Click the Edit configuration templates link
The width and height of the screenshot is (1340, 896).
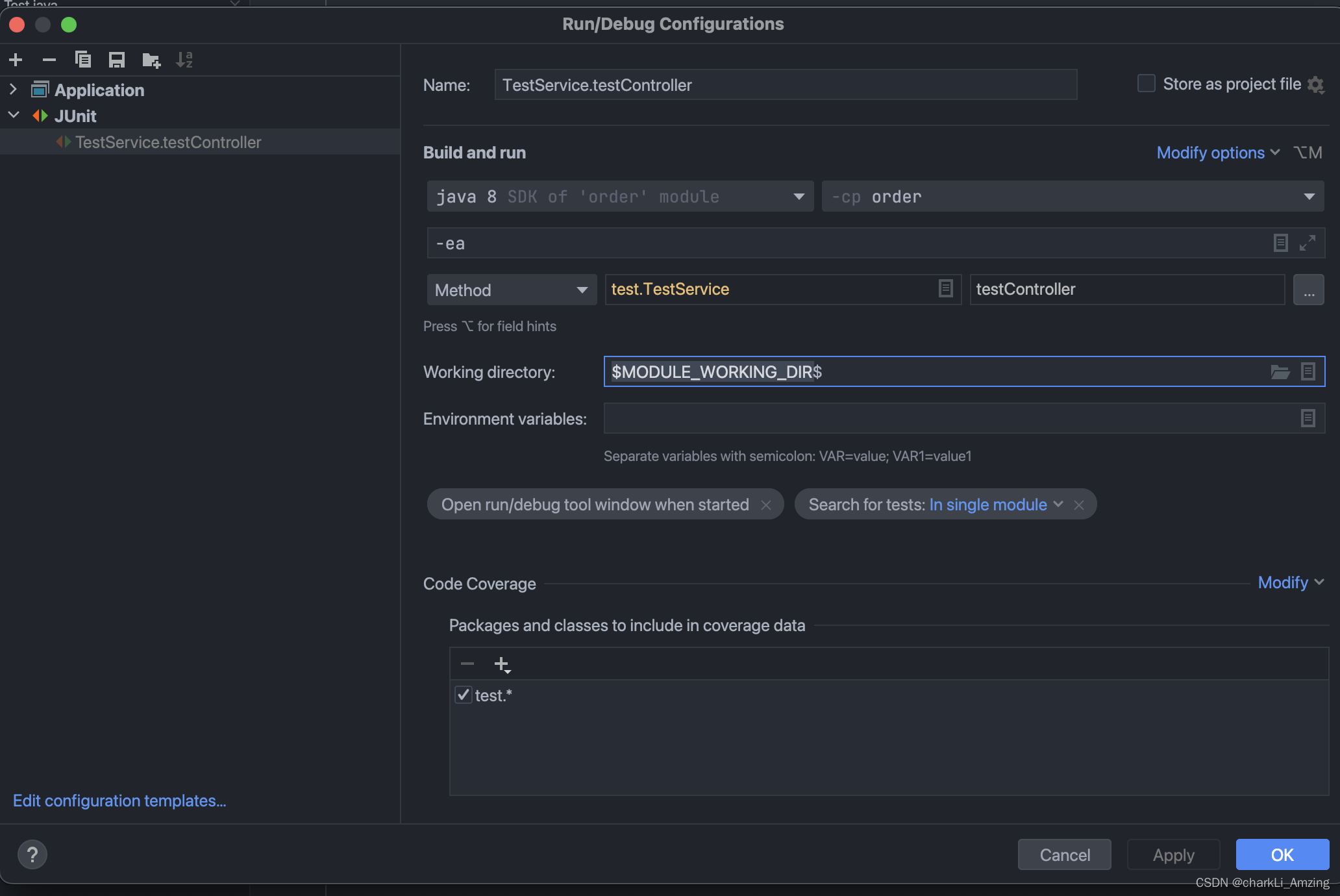(x=119, y=801)
